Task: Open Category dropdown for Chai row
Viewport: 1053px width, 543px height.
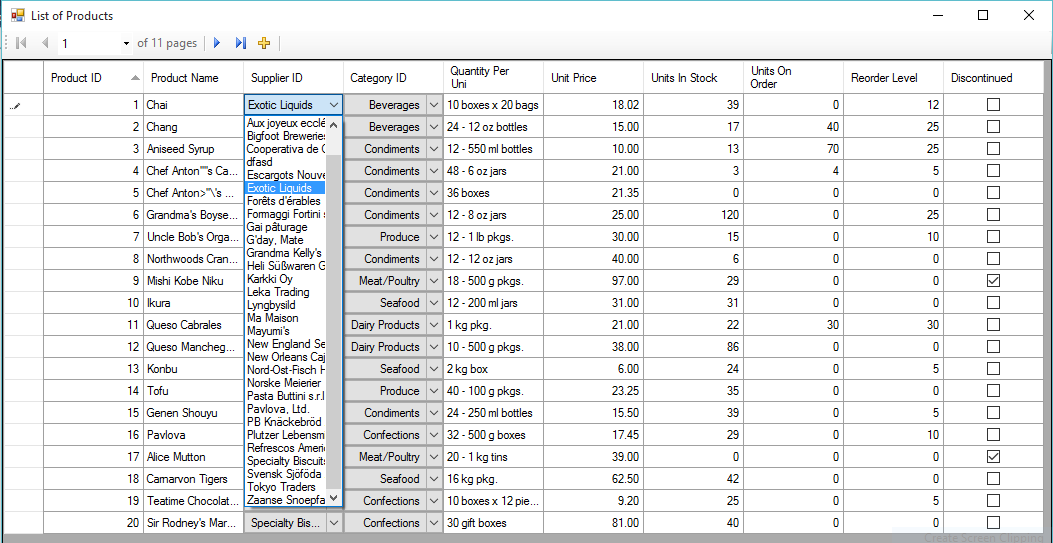Action: pyautogui.click(x=434, y=105)
